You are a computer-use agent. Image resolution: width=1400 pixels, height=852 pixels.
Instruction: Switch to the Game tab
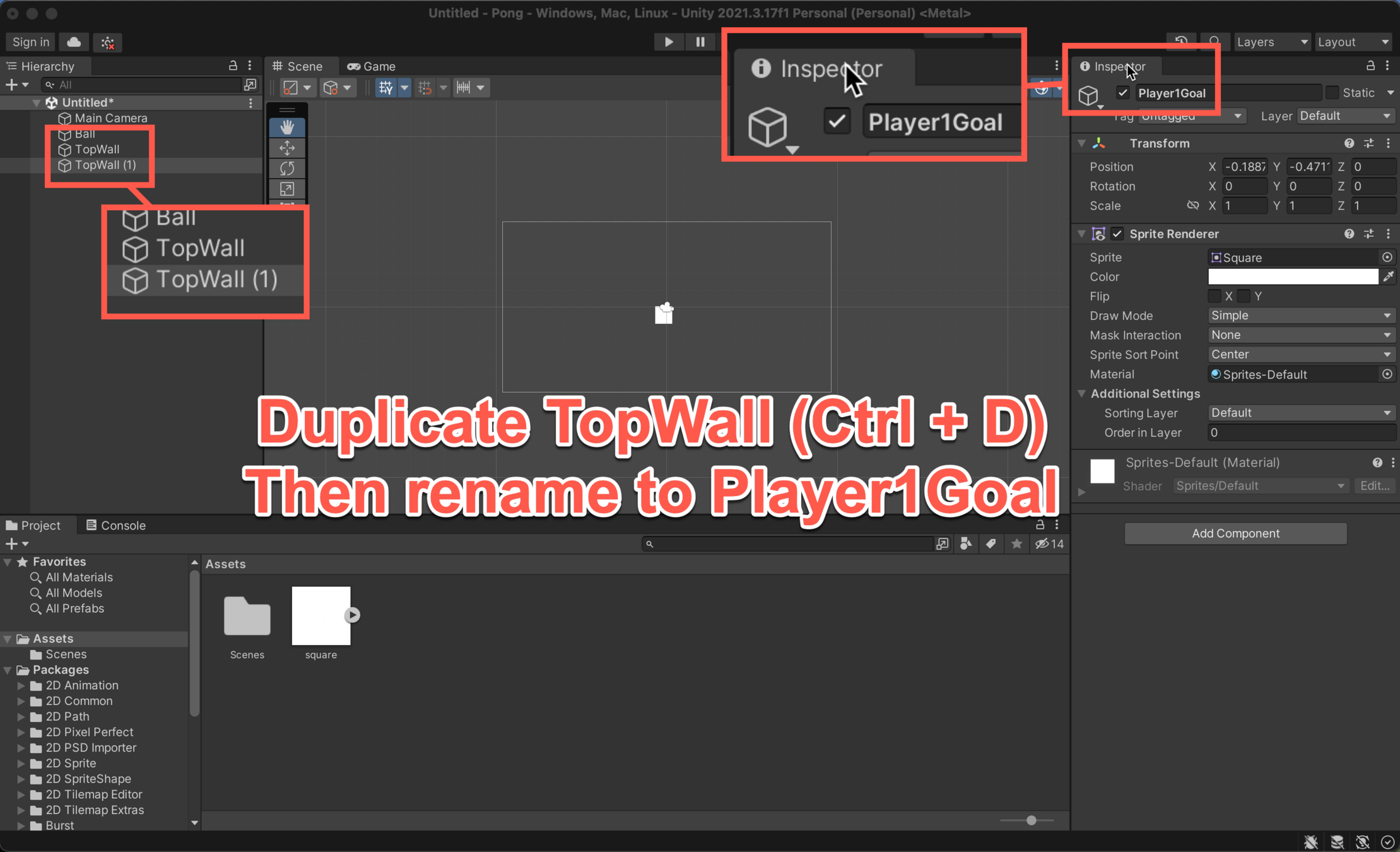click(372, 66)
